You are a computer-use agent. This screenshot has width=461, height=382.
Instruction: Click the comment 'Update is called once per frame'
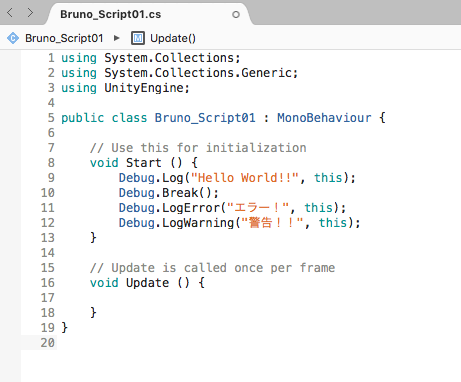[223, 268]
